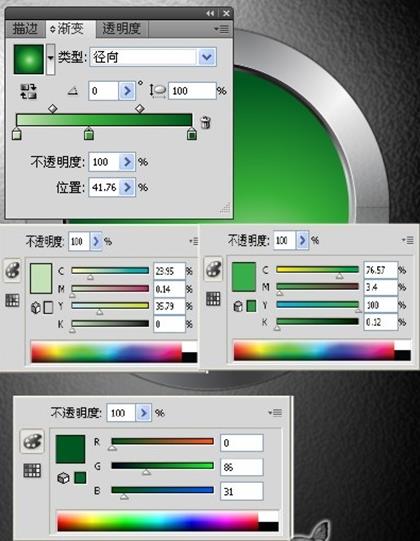420x541 pixels.
Task: Delete the stop with the trash icon
Action: (x=206, y=122)
